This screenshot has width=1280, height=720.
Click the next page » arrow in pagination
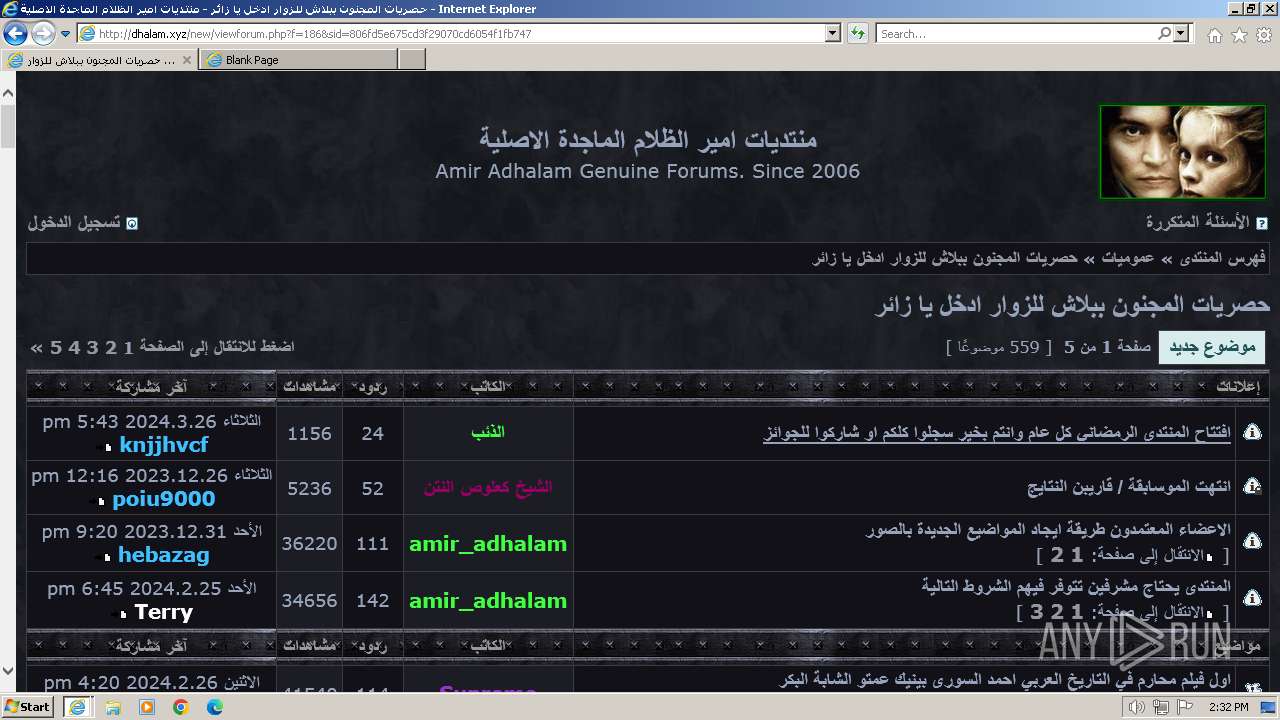click(x=37, y=347)
